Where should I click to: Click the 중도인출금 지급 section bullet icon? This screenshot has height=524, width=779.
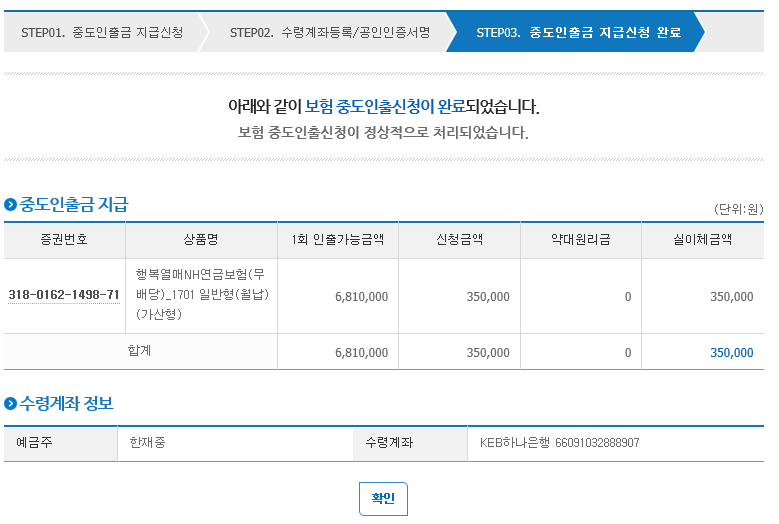pos(11,205)
